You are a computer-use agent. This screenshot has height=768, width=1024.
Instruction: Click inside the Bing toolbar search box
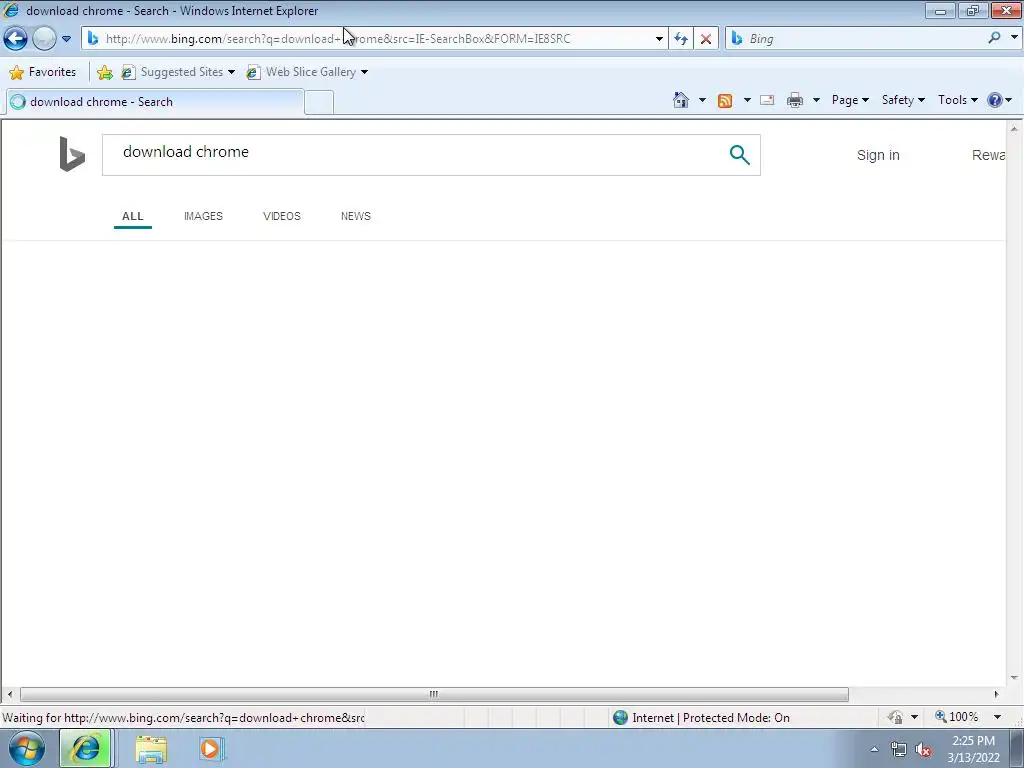pyautogui.click(x=865, y=39)
